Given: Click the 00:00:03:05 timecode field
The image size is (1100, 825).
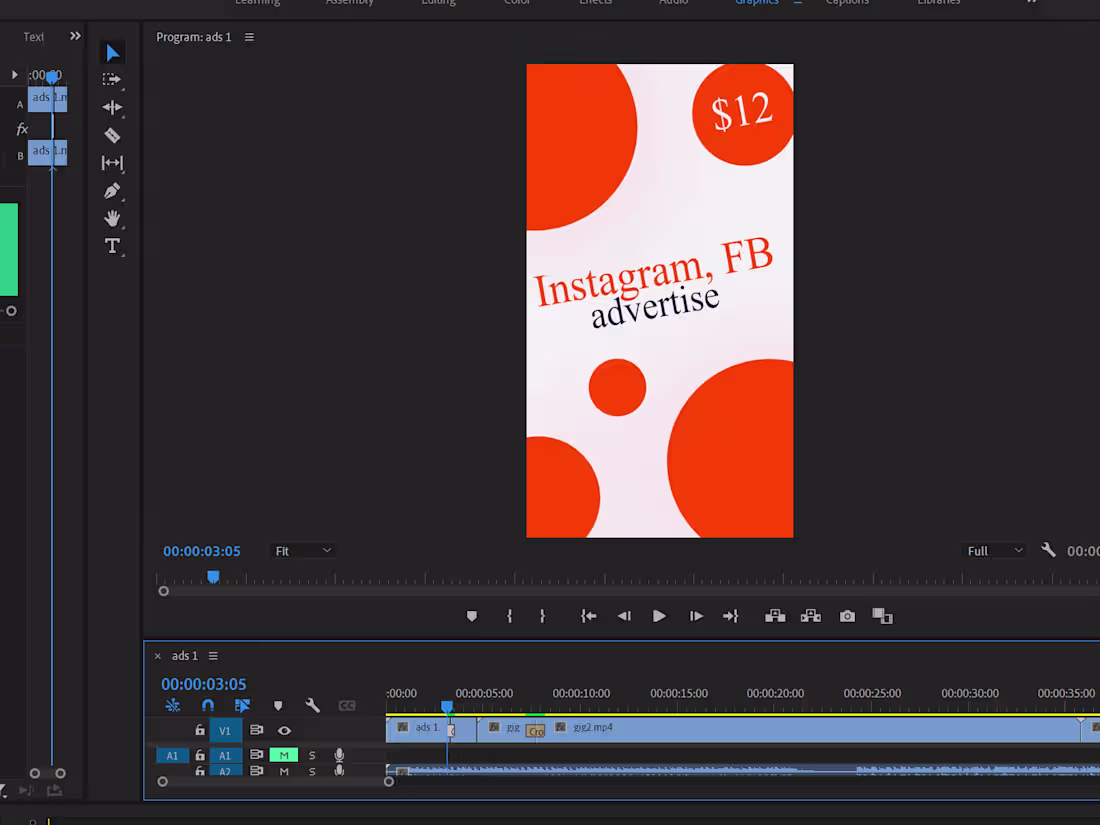Looking at the screenshot, I should 202,550.
